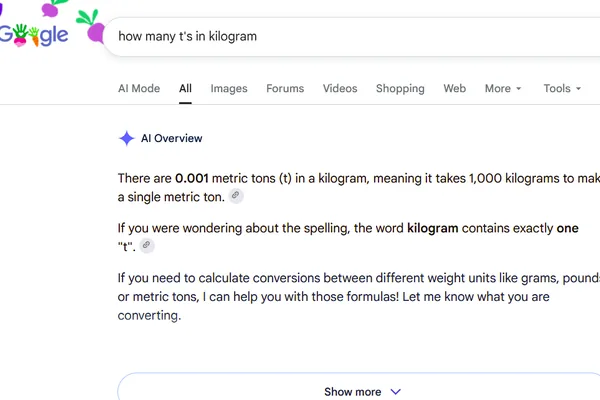The image size is (600, 400).
Task: Click the purple radish doodle beside search box
Action: pyautogui.click(x=92, y=26)
